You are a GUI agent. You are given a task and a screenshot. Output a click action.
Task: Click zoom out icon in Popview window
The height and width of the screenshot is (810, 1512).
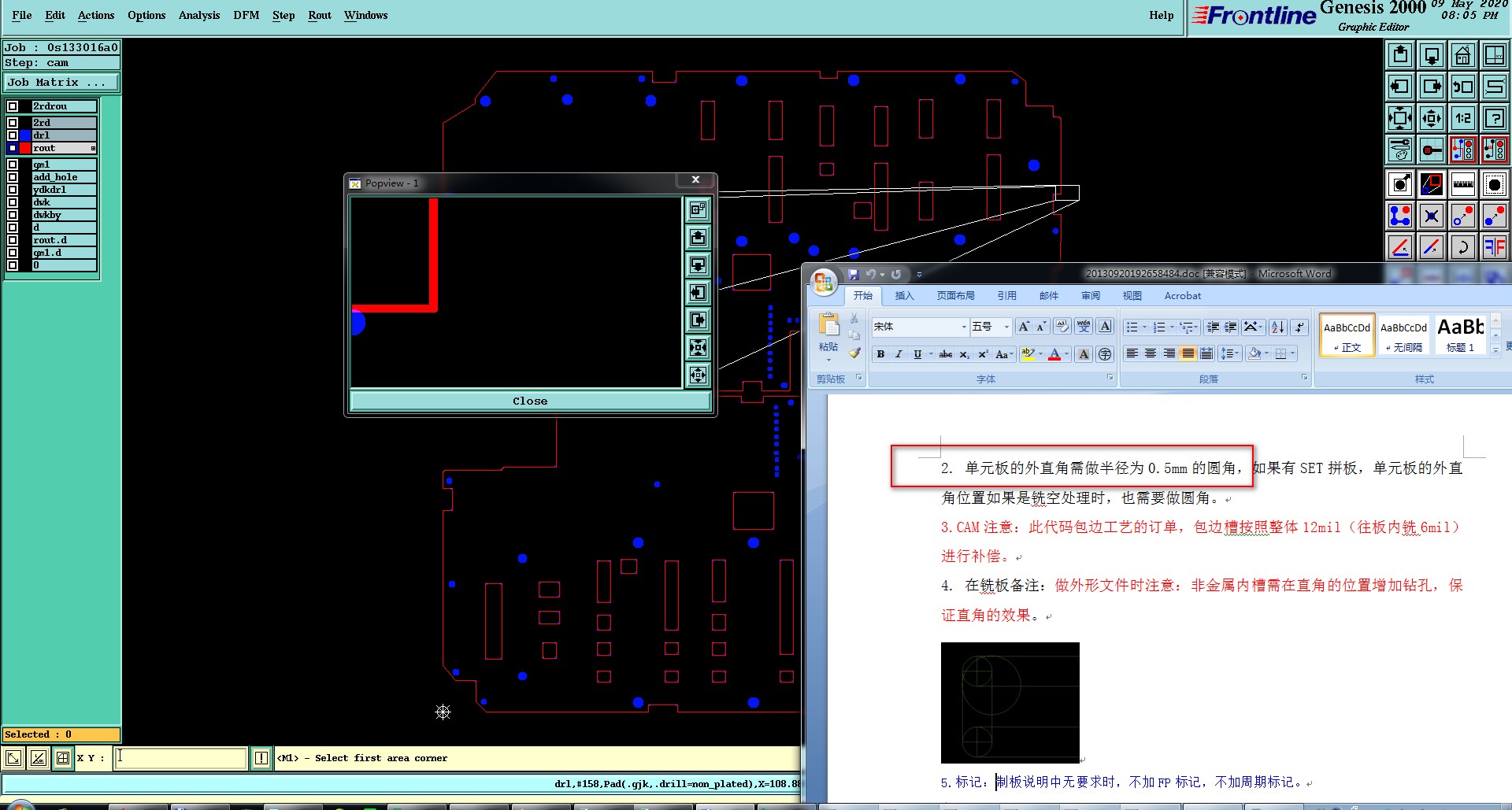pyautogui.click(x=699, y=375)
